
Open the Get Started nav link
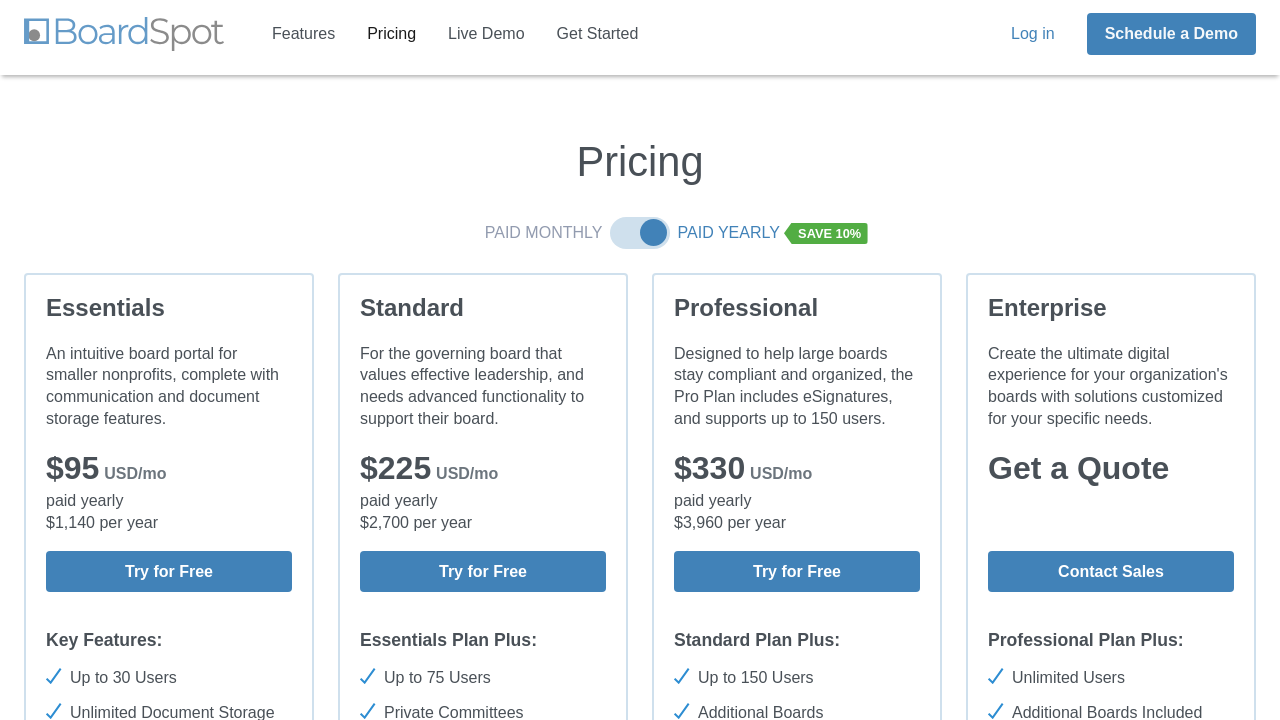click(597, 34)
